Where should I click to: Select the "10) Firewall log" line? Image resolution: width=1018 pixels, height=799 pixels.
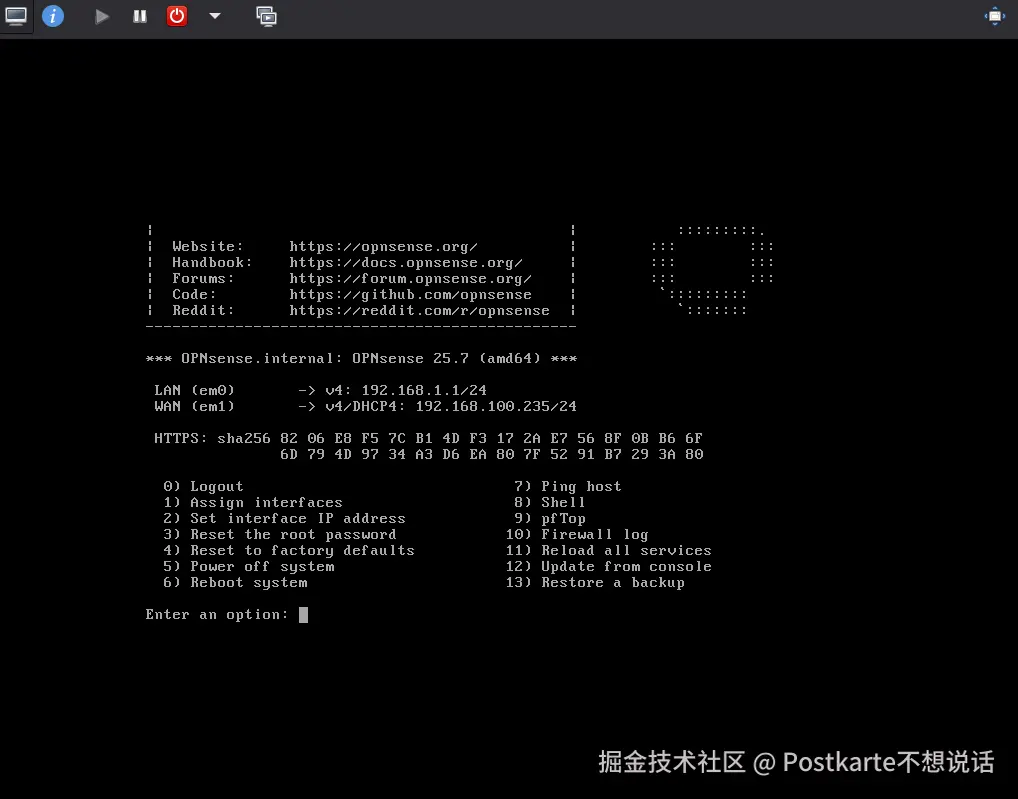[577, 534]
